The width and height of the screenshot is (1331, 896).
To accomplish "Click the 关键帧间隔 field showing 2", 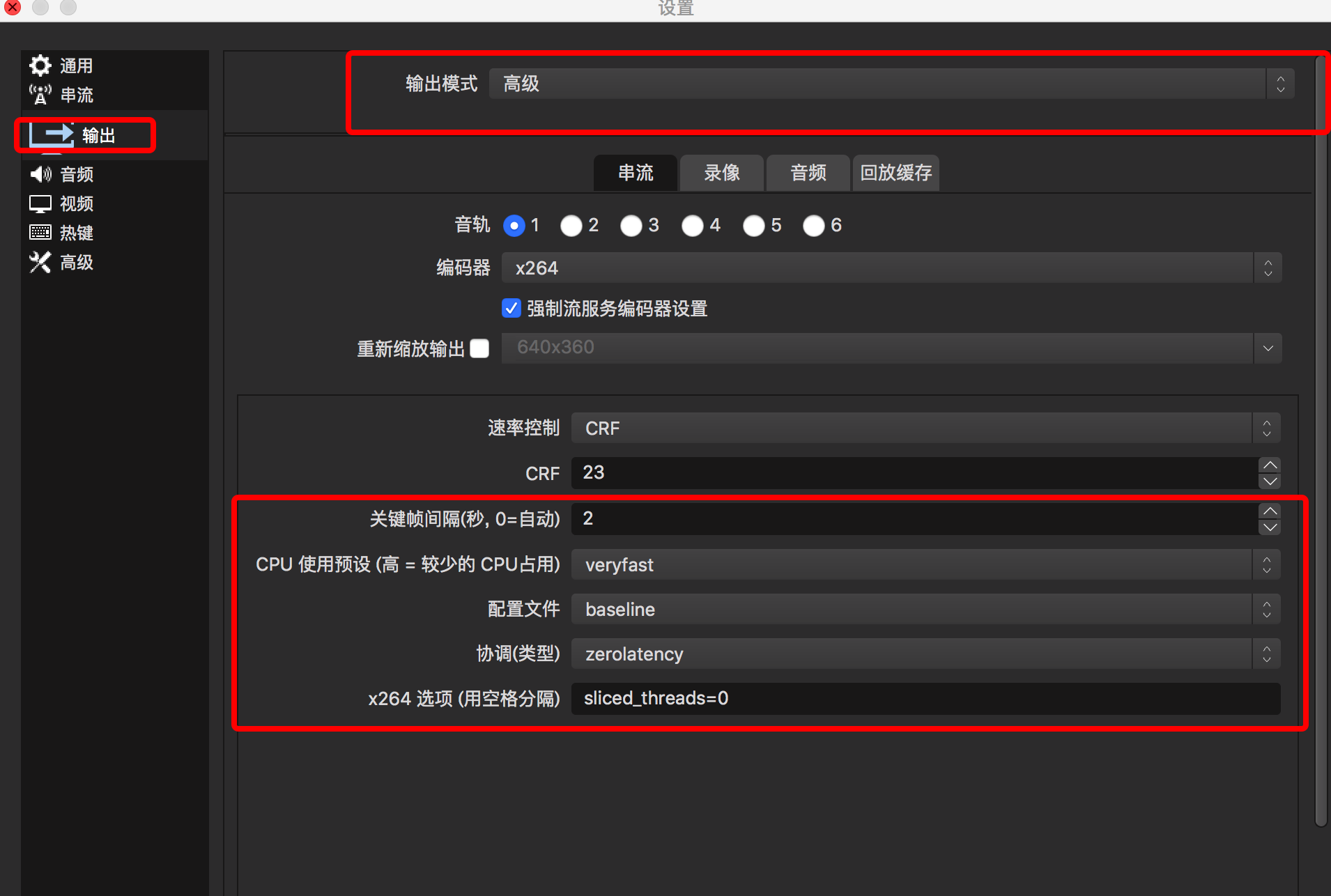I will tap(915, 519).
